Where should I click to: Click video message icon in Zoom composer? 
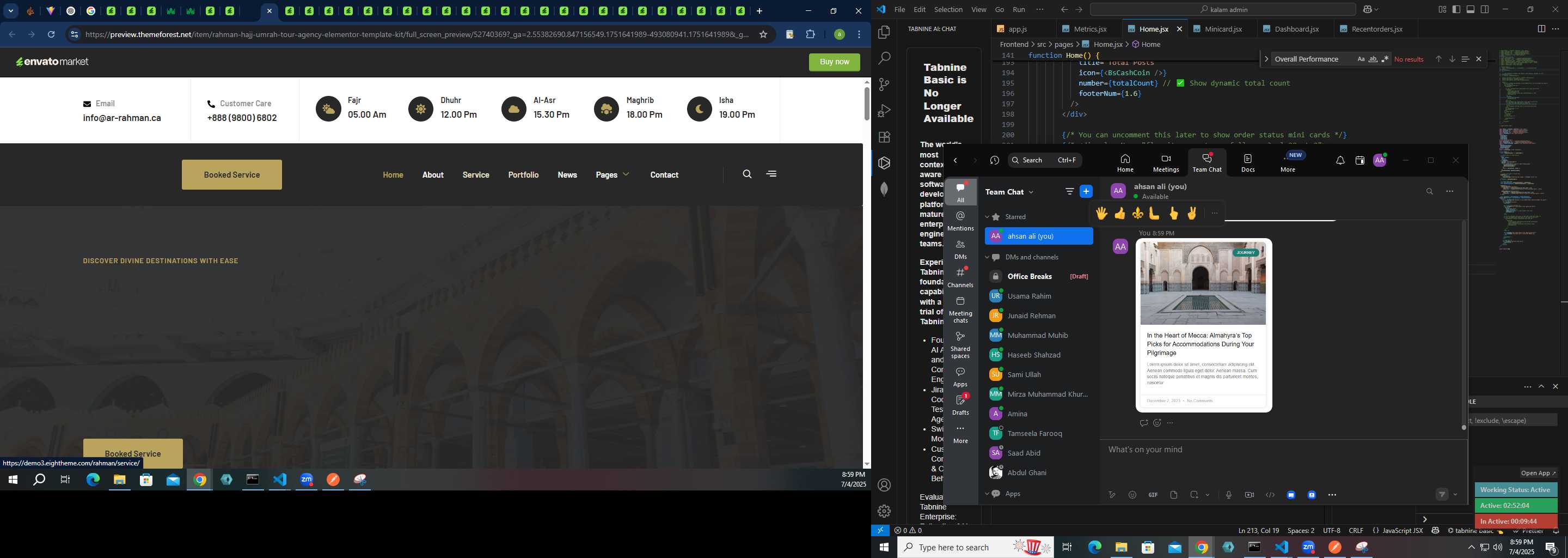click(x=1249, y=495)
